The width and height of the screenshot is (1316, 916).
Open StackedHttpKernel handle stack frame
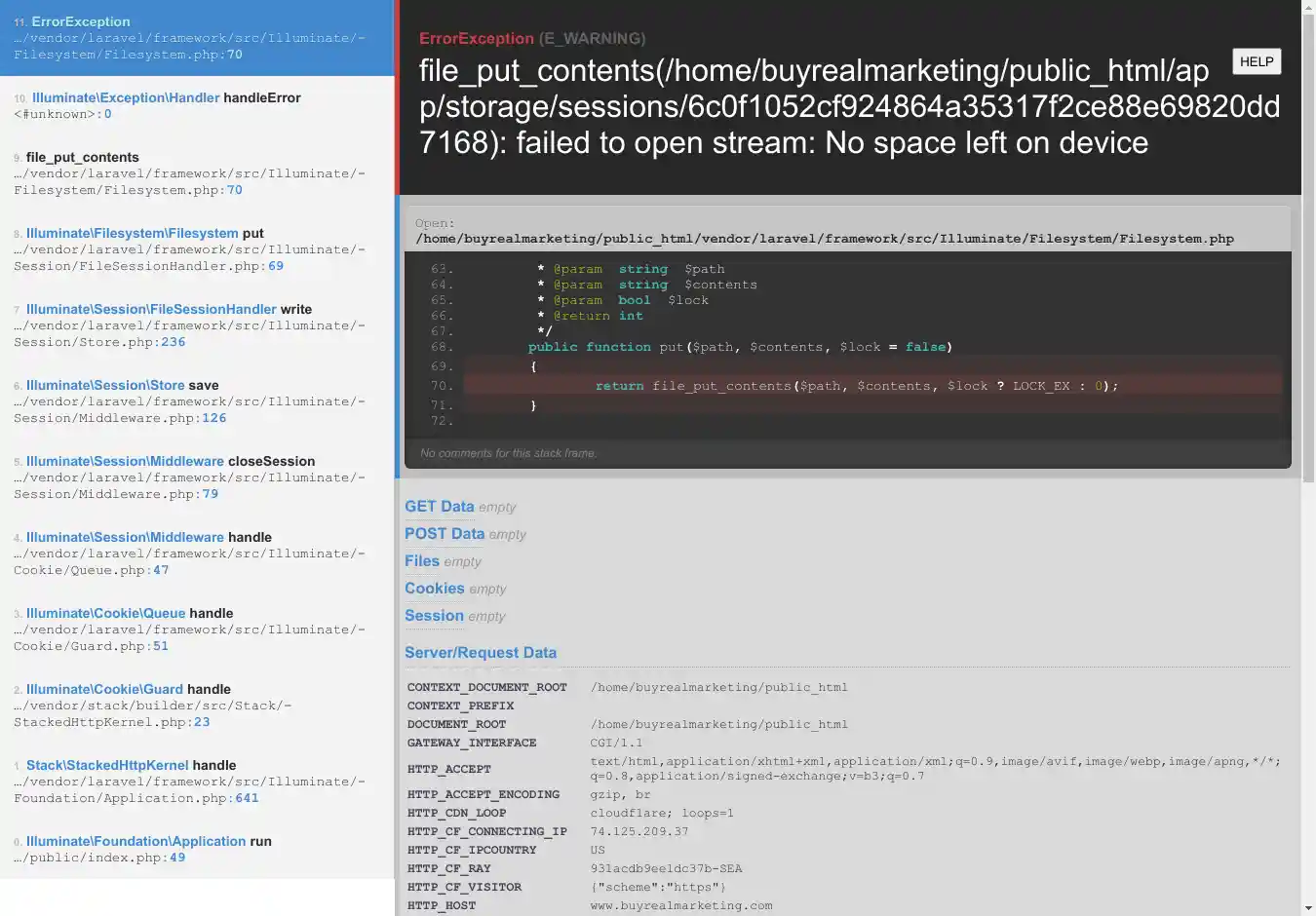[195, 782]
